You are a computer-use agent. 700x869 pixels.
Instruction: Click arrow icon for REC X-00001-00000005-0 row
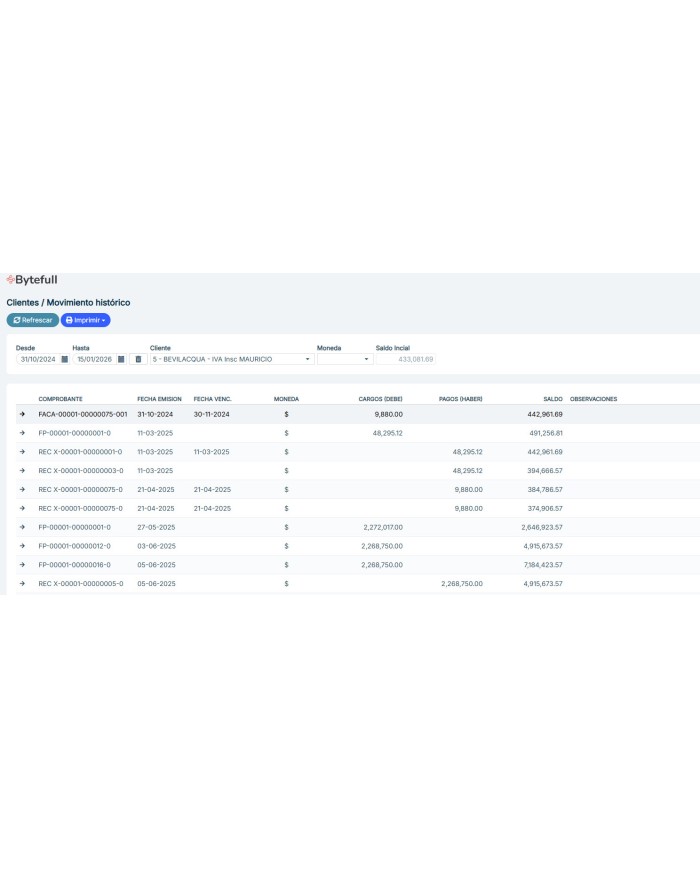coord(22,583)
